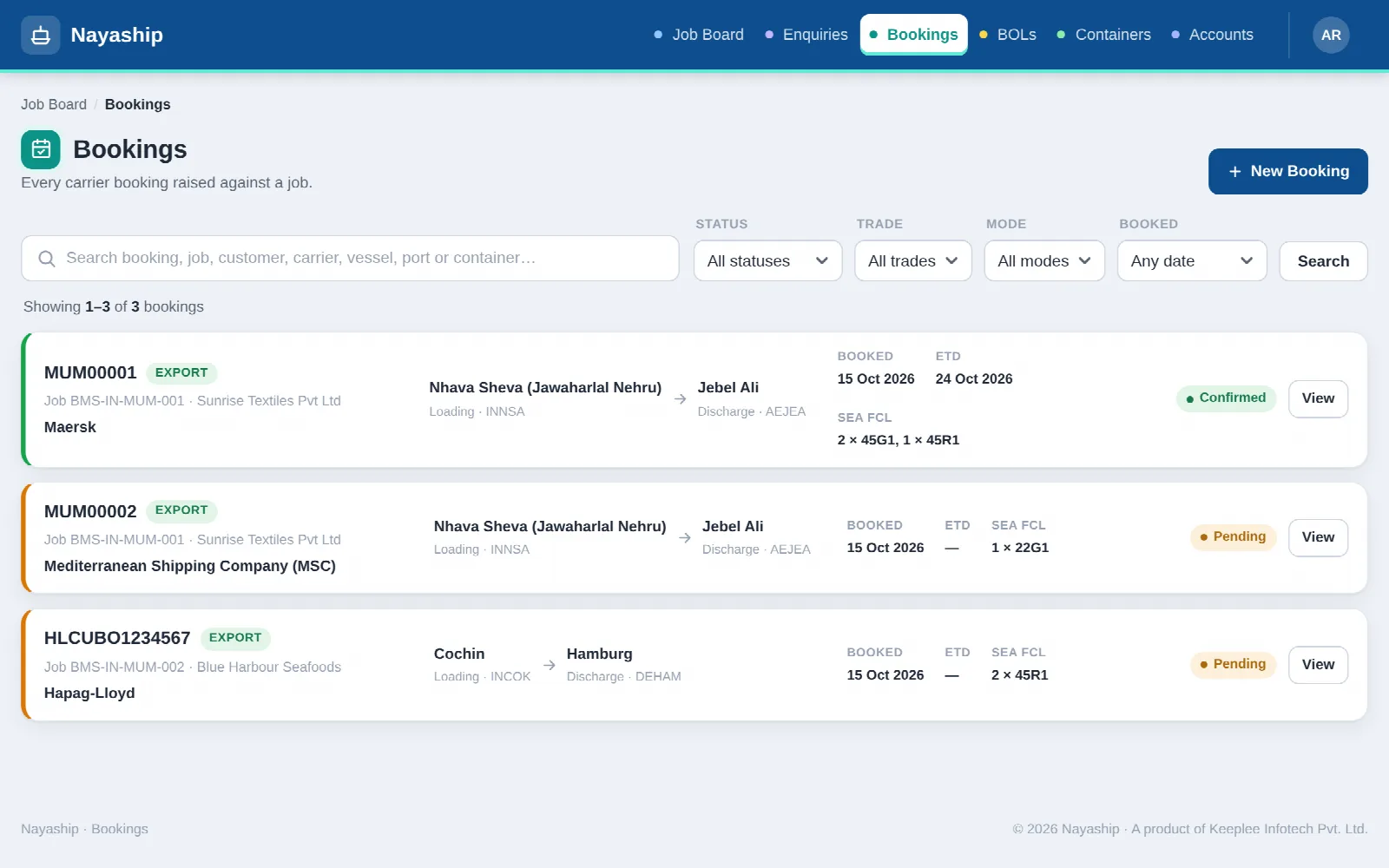The height and width of the screenshot is (868, 1389).
Task: Click the Job Board breadcrumb link
Action: pyautogui.click(x=54, y=104)
